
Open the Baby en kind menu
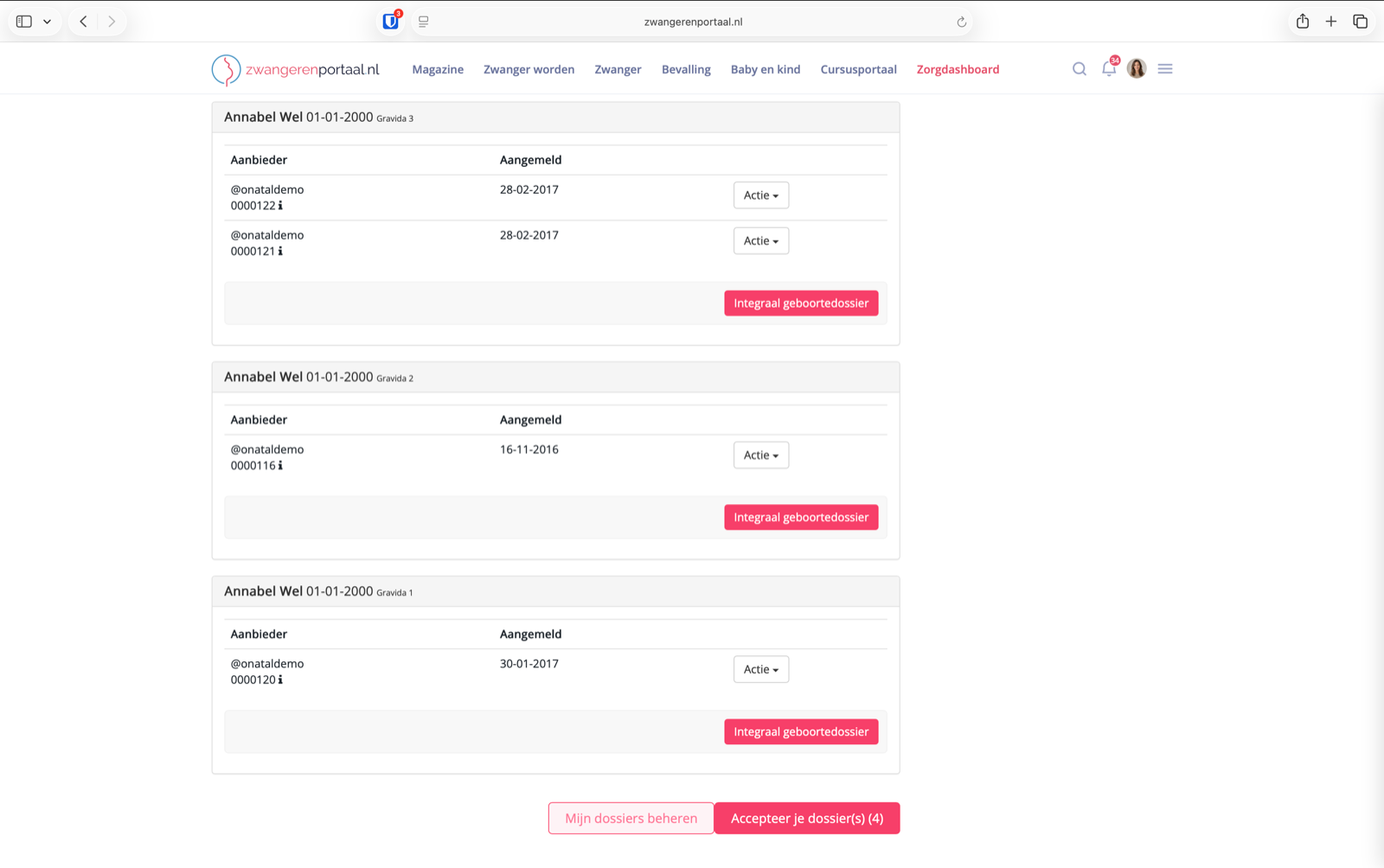tap(766, 70)
